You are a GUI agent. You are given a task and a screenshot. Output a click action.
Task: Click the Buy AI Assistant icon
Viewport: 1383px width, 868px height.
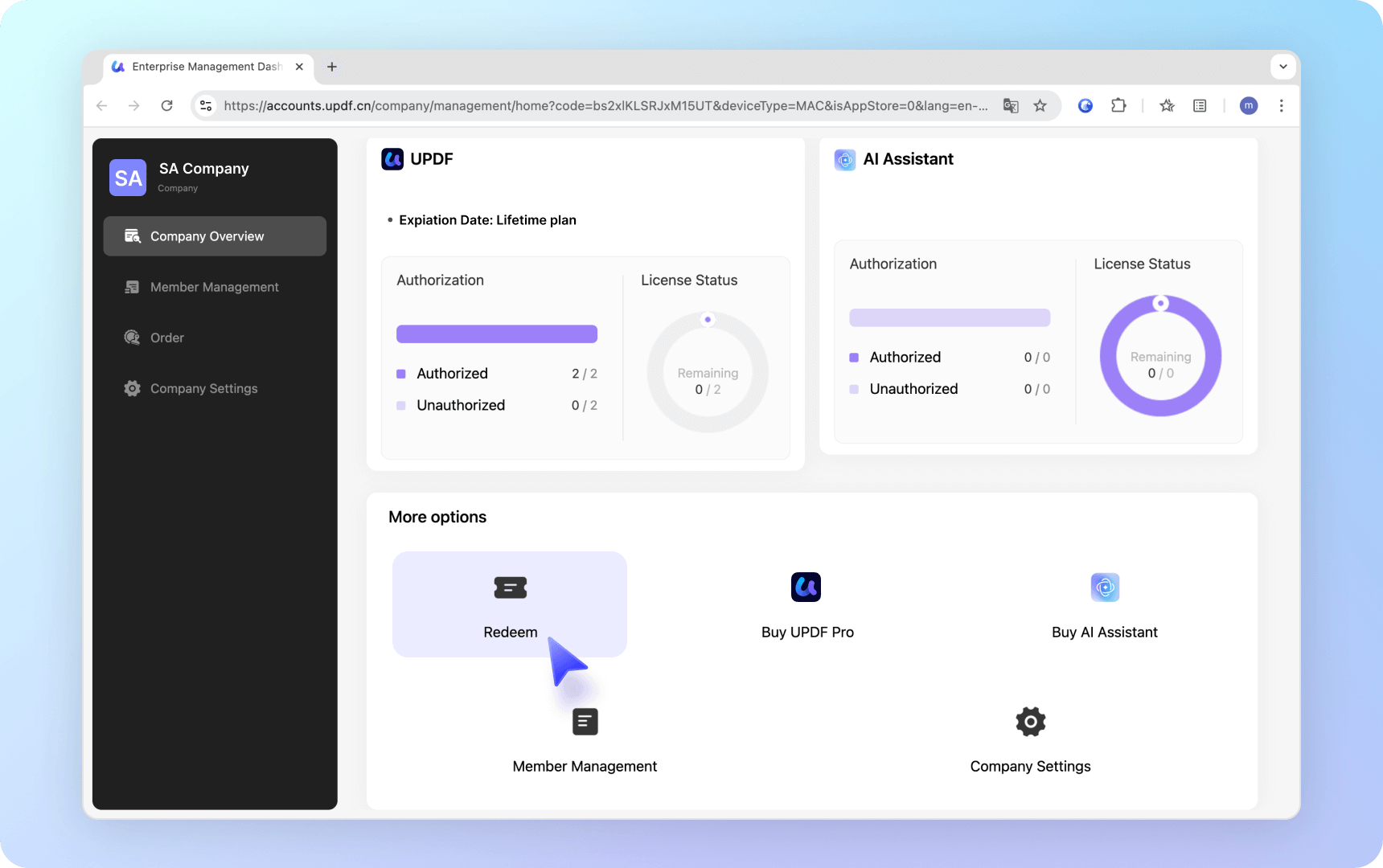1105,587
